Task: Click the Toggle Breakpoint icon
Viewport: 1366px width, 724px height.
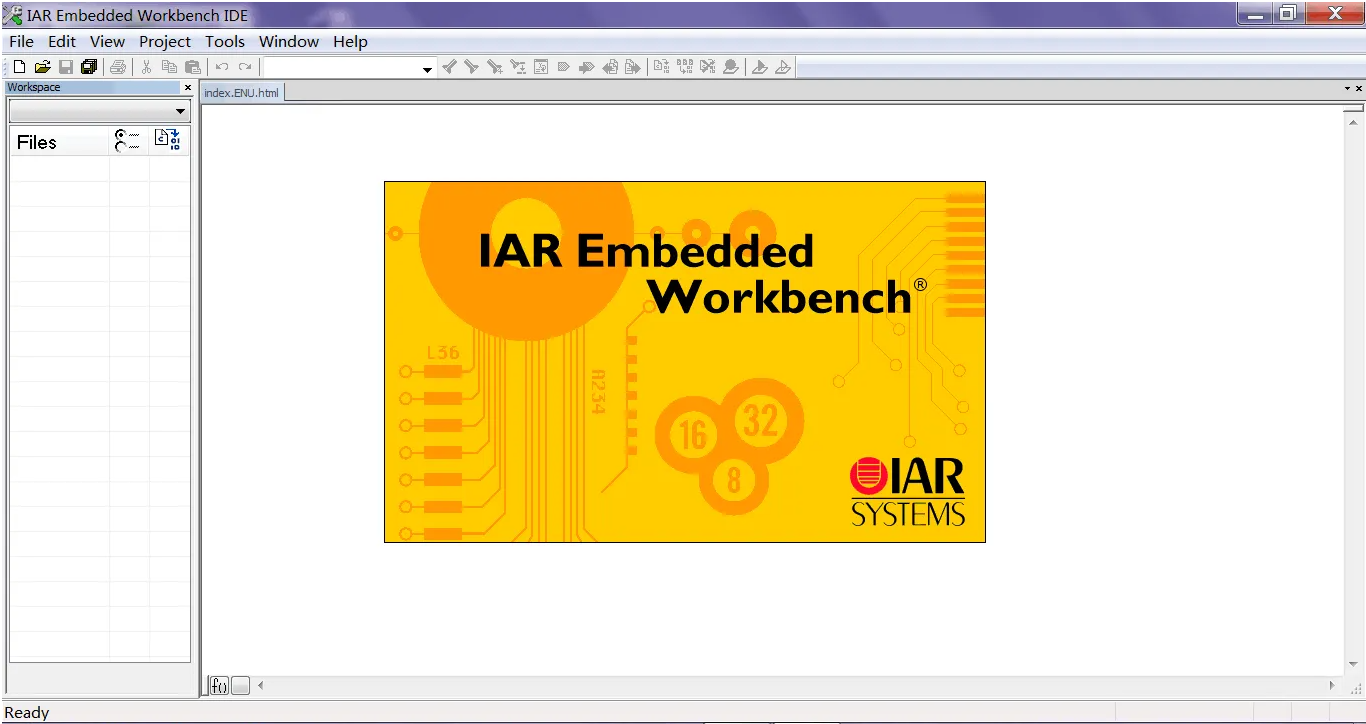Action: 731,67
